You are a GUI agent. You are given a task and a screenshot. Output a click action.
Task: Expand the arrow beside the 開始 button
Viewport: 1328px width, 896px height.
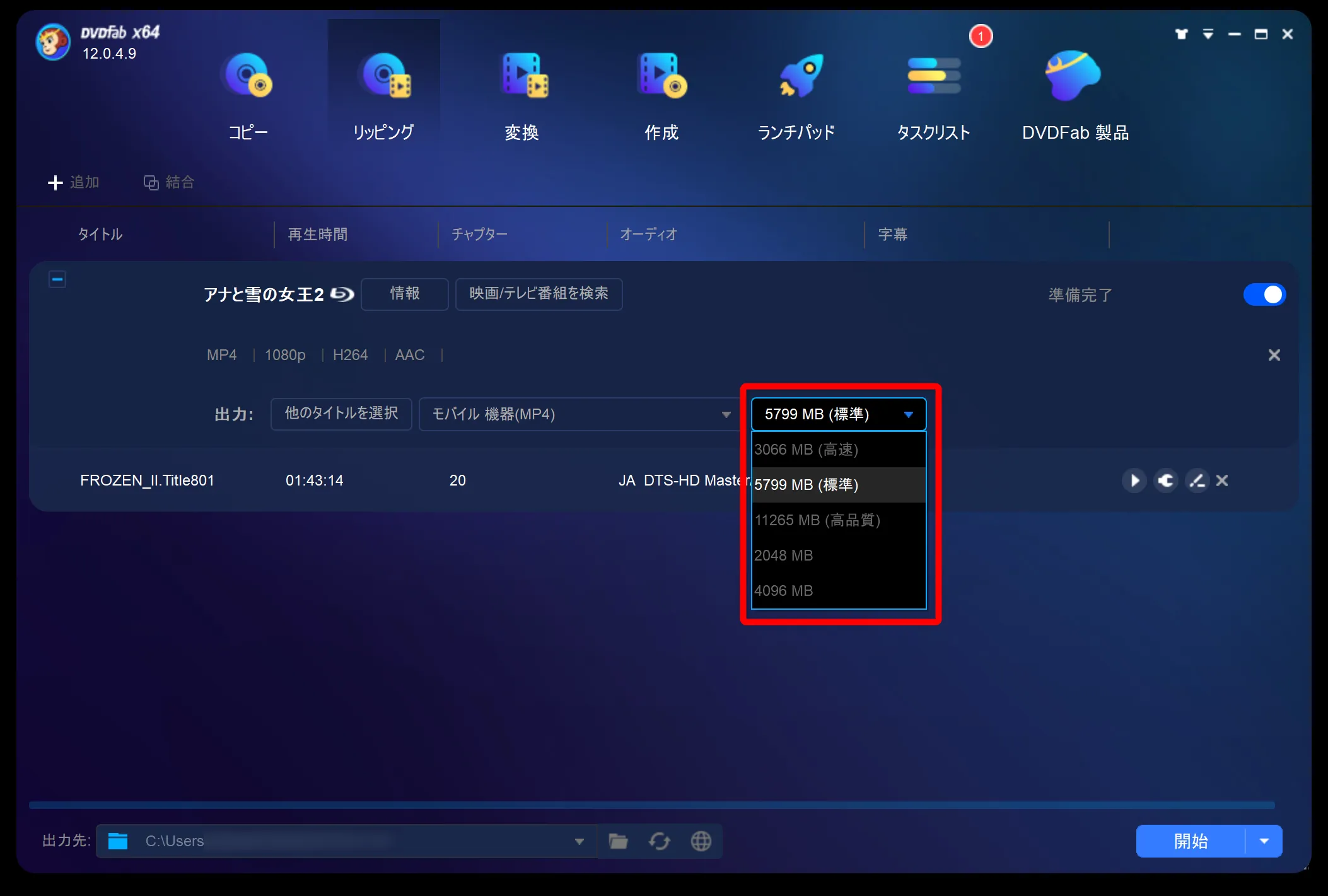(x=1264, y=841)
